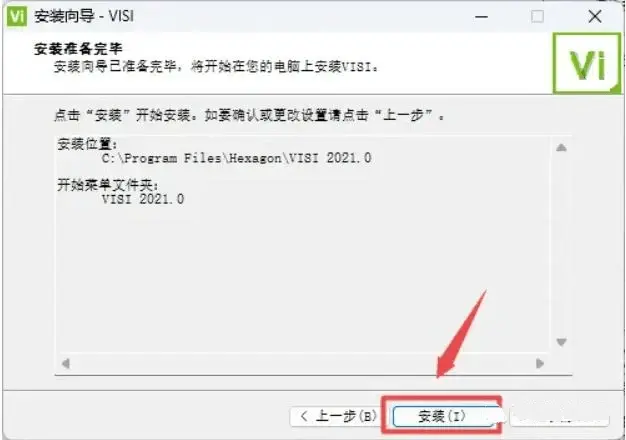Click the 安装向导 - VISI title text
The image size is (626, 440).
tap(84, 16)
